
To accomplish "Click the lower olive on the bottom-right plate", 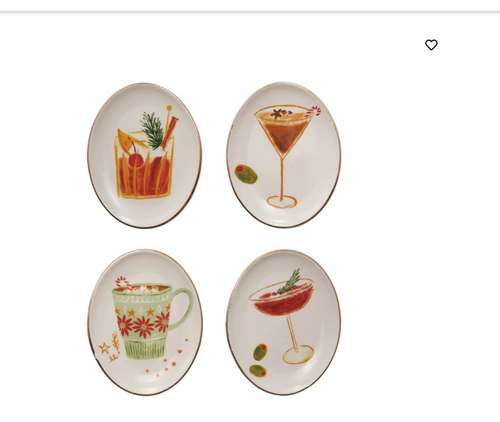I will 258,371.
